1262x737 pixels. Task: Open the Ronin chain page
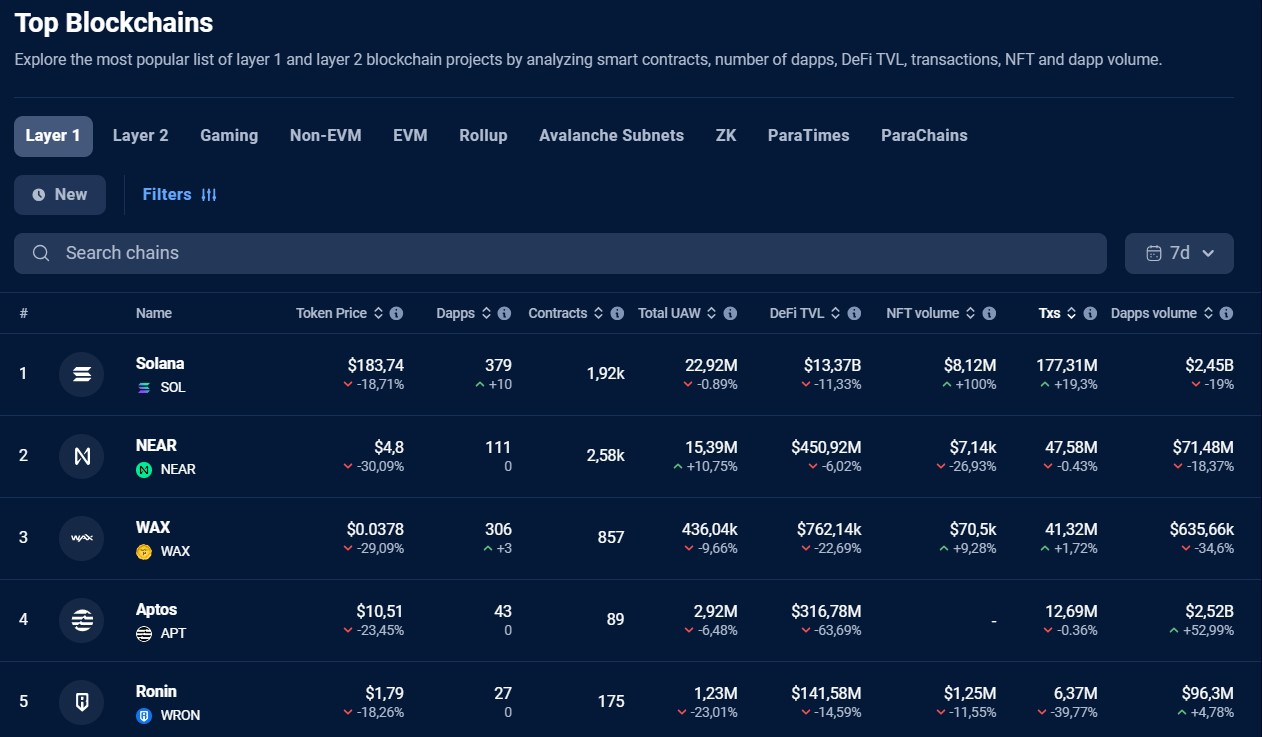[156, 692]
